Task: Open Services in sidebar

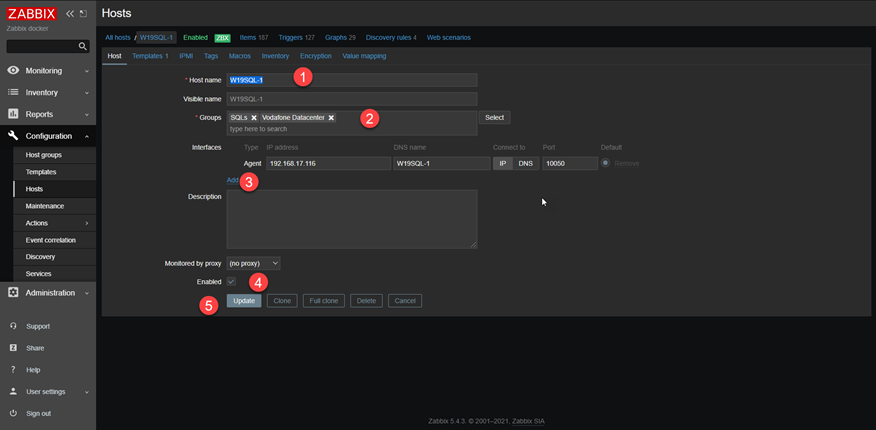Action: [39, 274]
